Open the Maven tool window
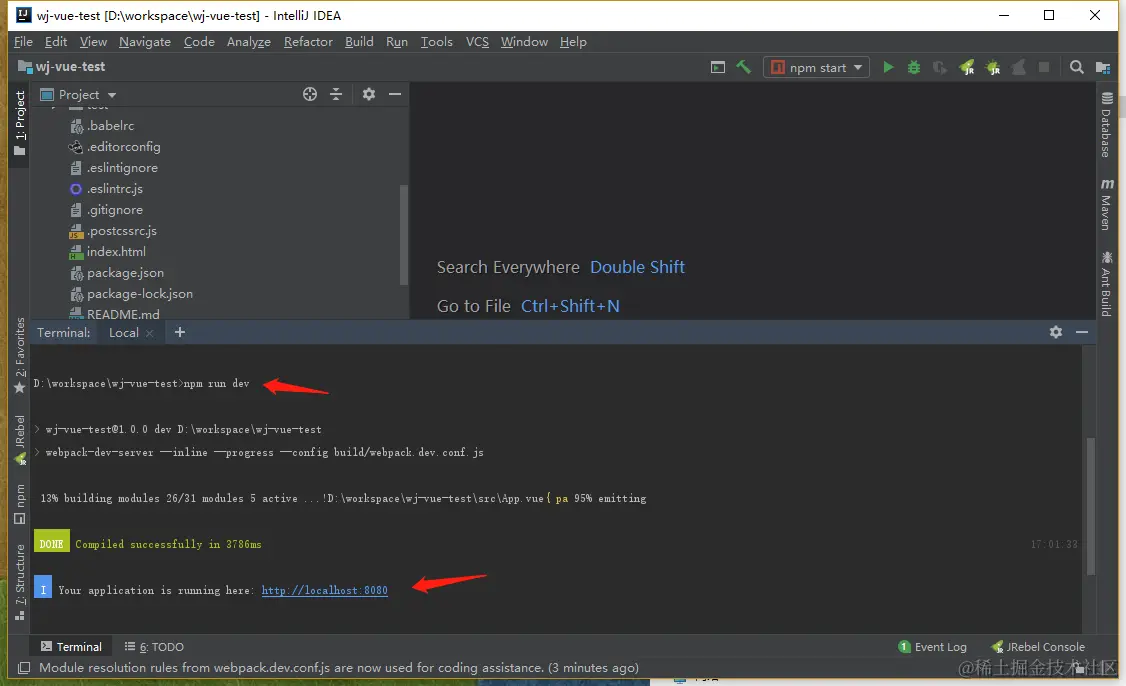1126x686 pixels. pos(1107,205)
